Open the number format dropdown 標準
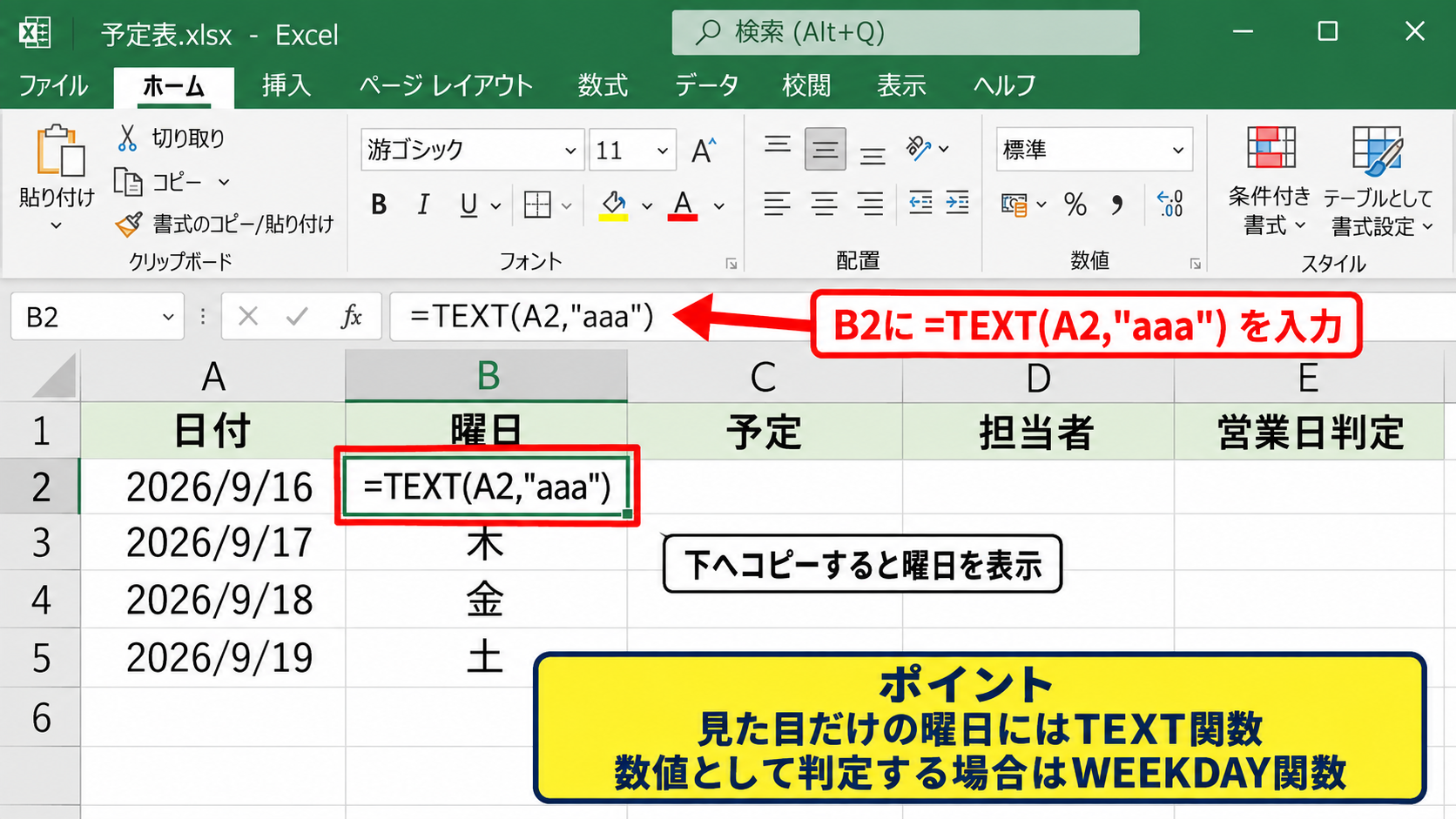This screenshot has height=819, width=1456. click(1178, 150)
